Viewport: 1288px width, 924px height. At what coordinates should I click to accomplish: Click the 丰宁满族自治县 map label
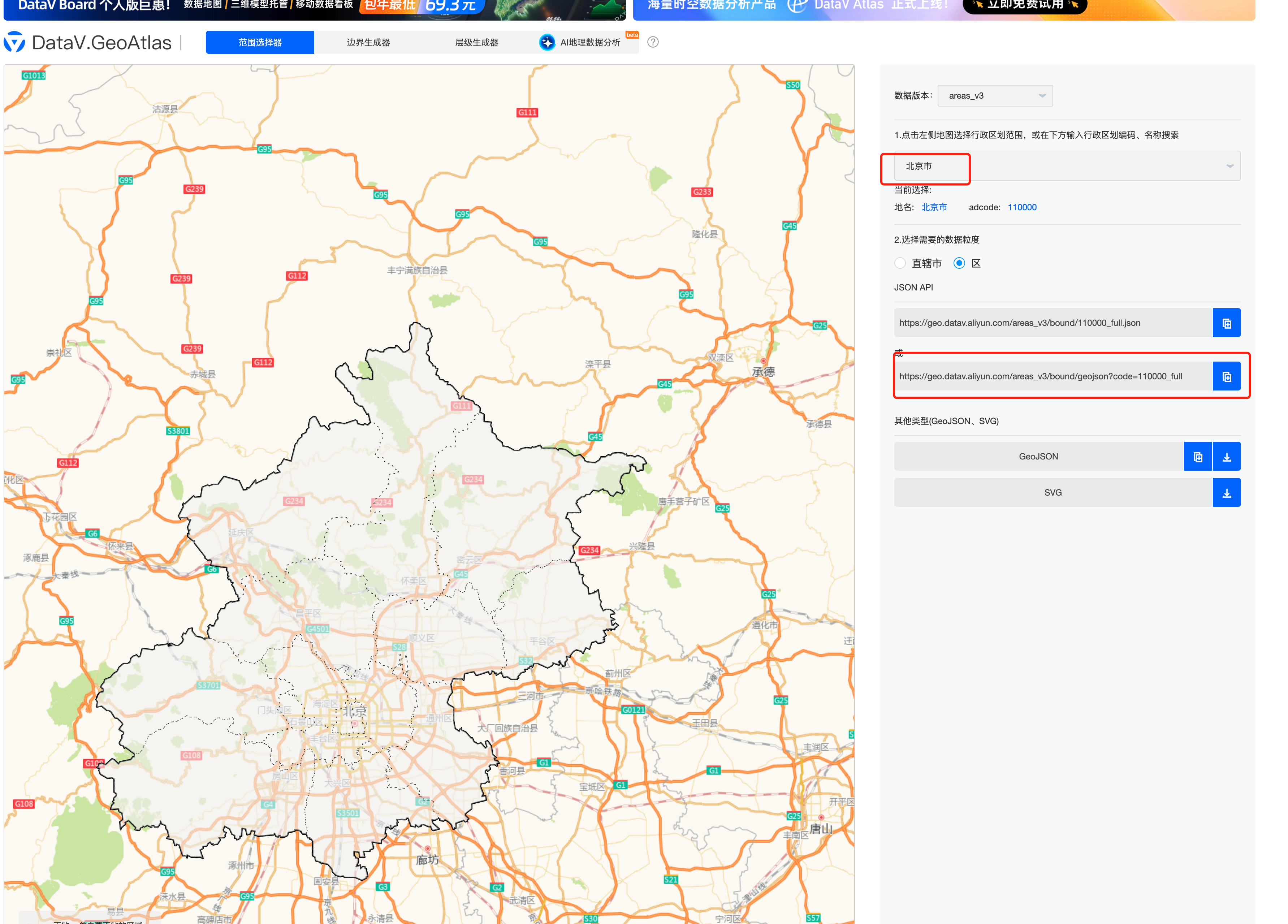point(417,270)
